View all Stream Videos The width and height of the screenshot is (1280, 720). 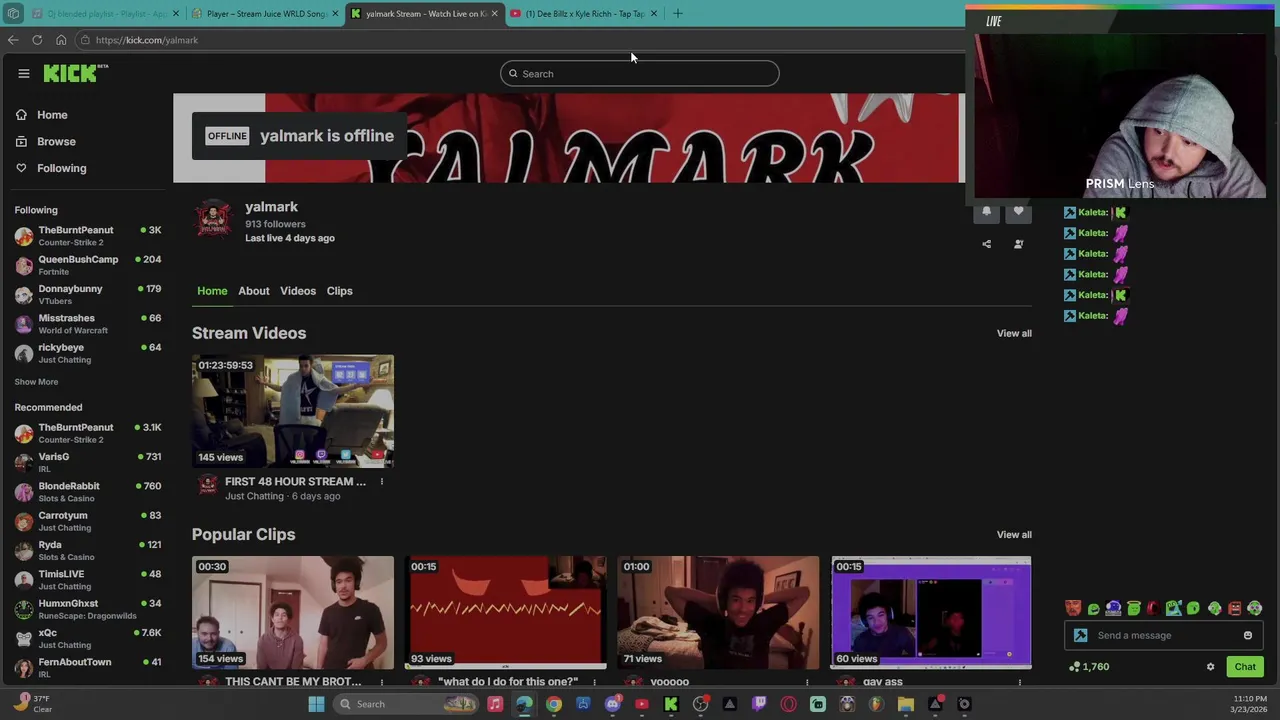coord(1014,333)
